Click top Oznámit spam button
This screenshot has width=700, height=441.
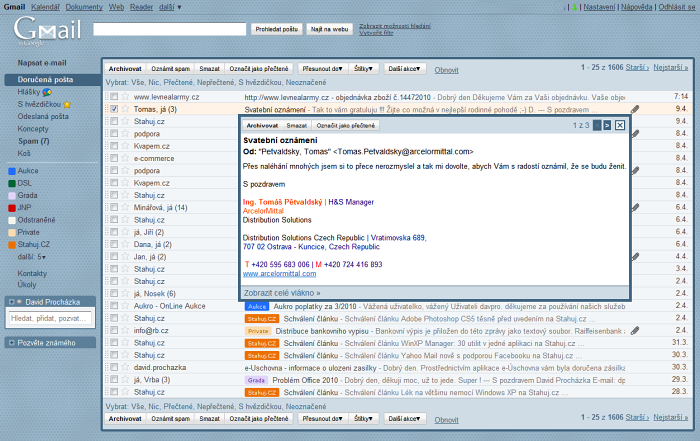click(x=171, y=69)
